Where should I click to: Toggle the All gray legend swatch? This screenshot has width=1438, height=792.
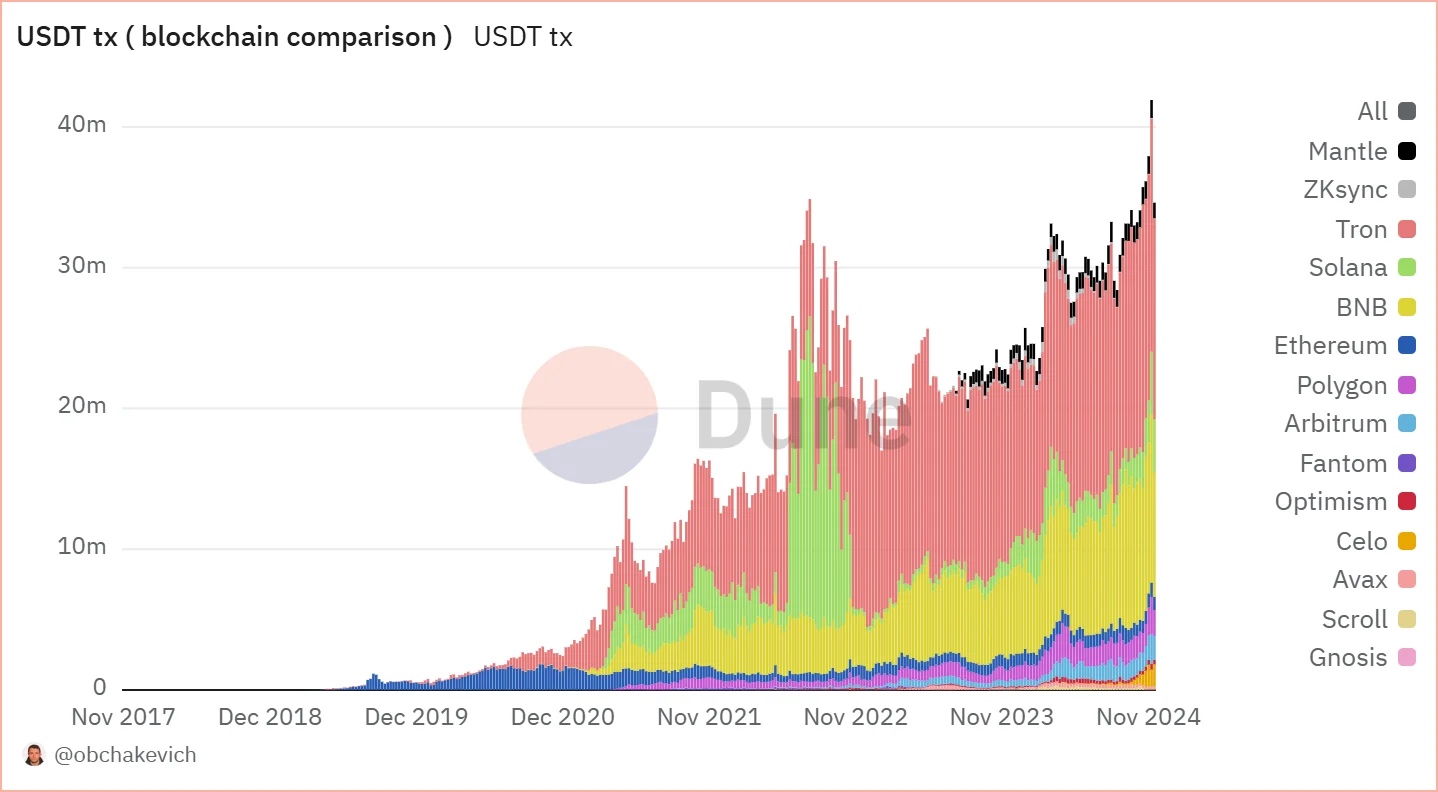(1407, 111)
